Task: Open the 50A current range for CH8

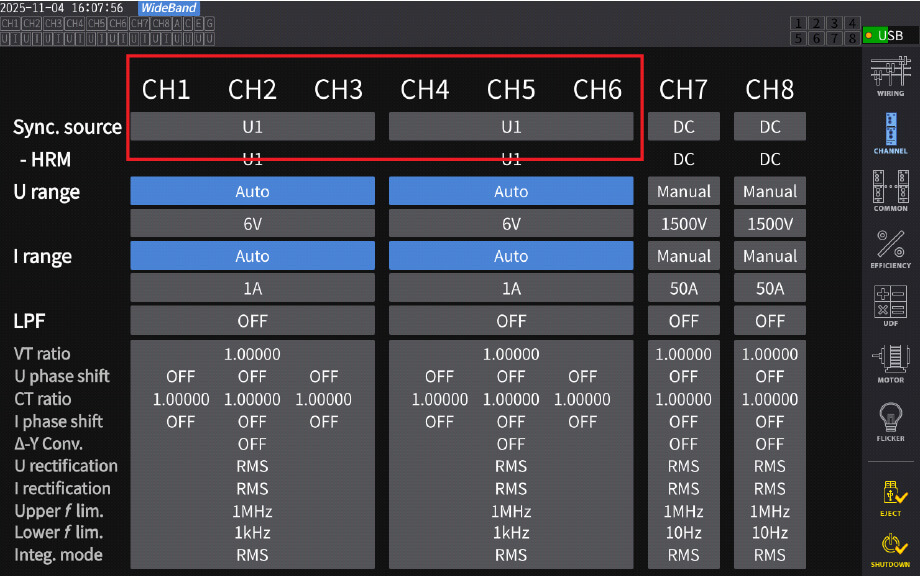Action: click(x=770, y=289)
